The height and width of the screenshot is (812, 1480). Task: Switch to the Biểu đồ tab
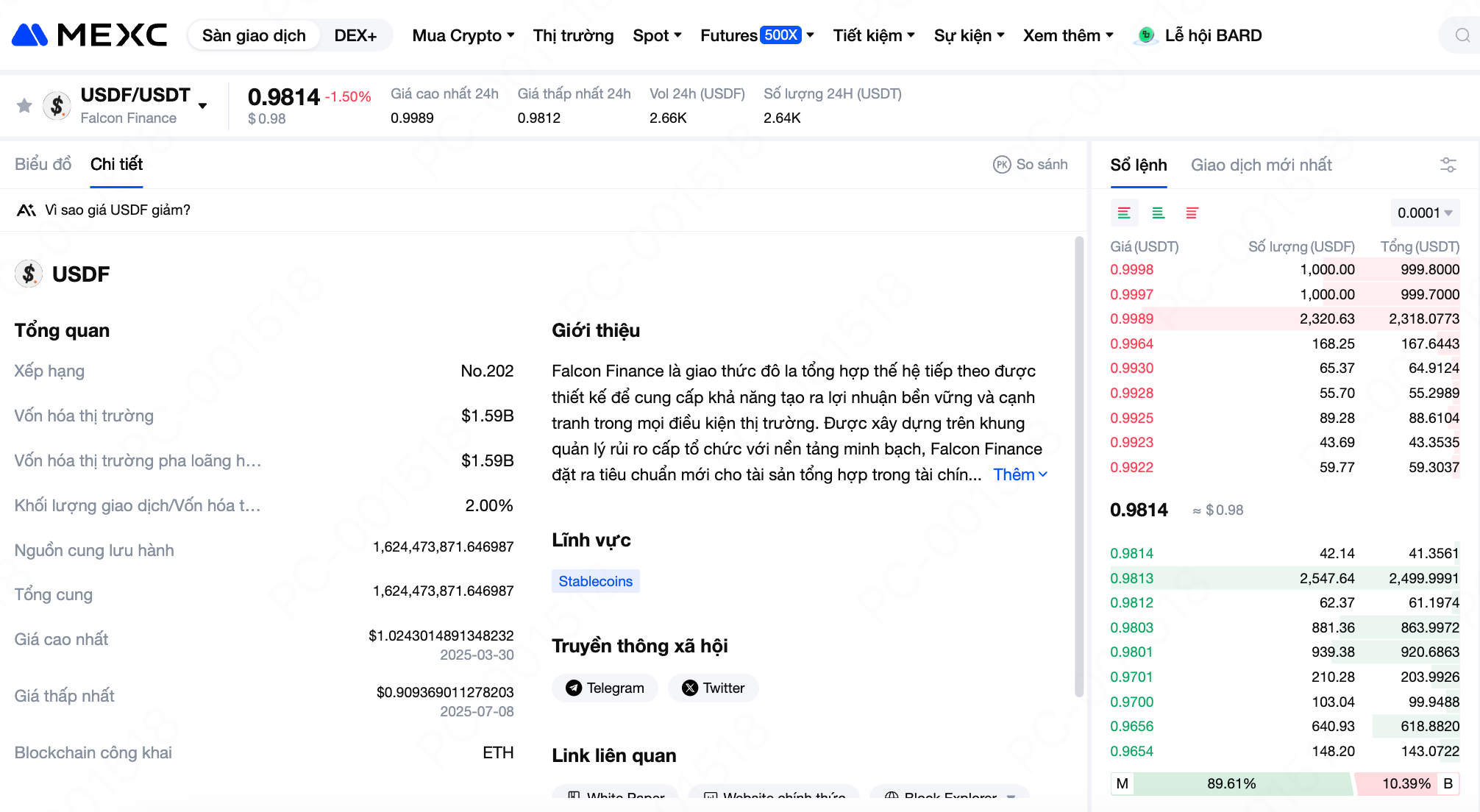click(43, 164)
